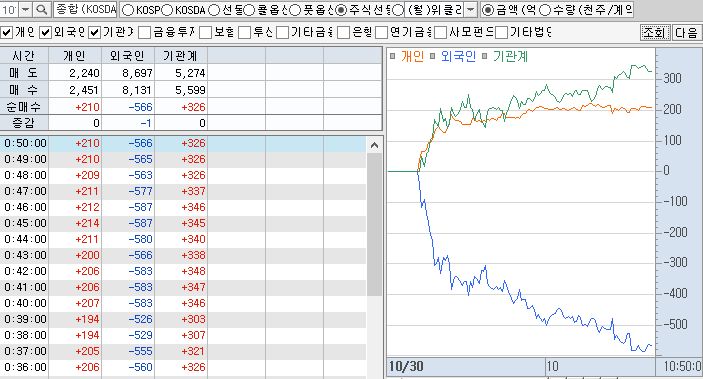
Task: Click the 증감 row label
Action: 24,122
